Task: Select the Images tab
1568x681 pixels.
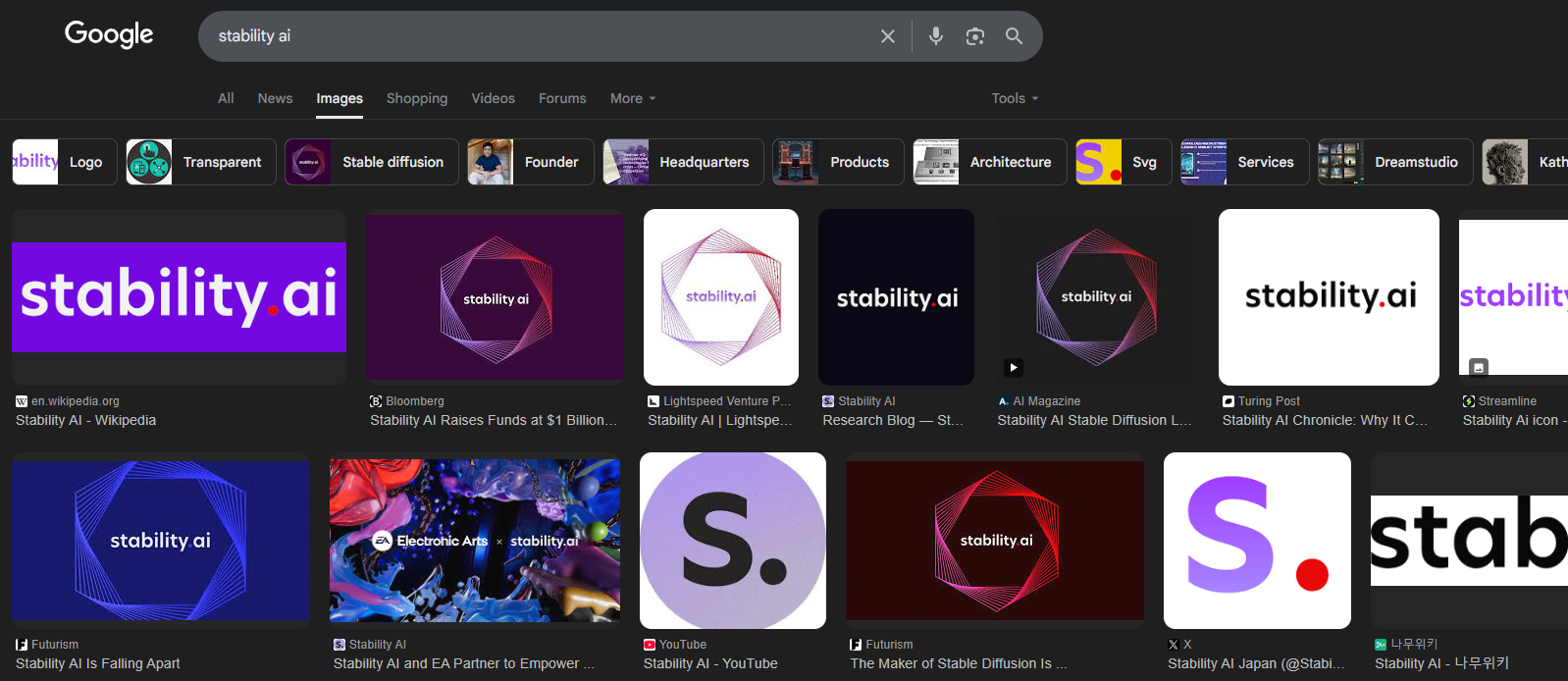Action: [x=340, y=98]
